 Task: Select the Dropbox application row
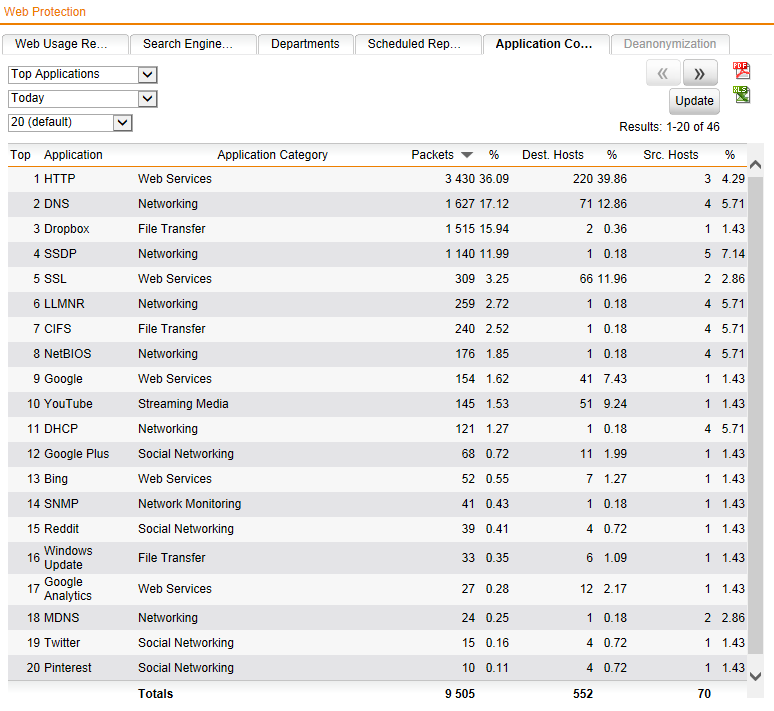(x=67, y=229)
